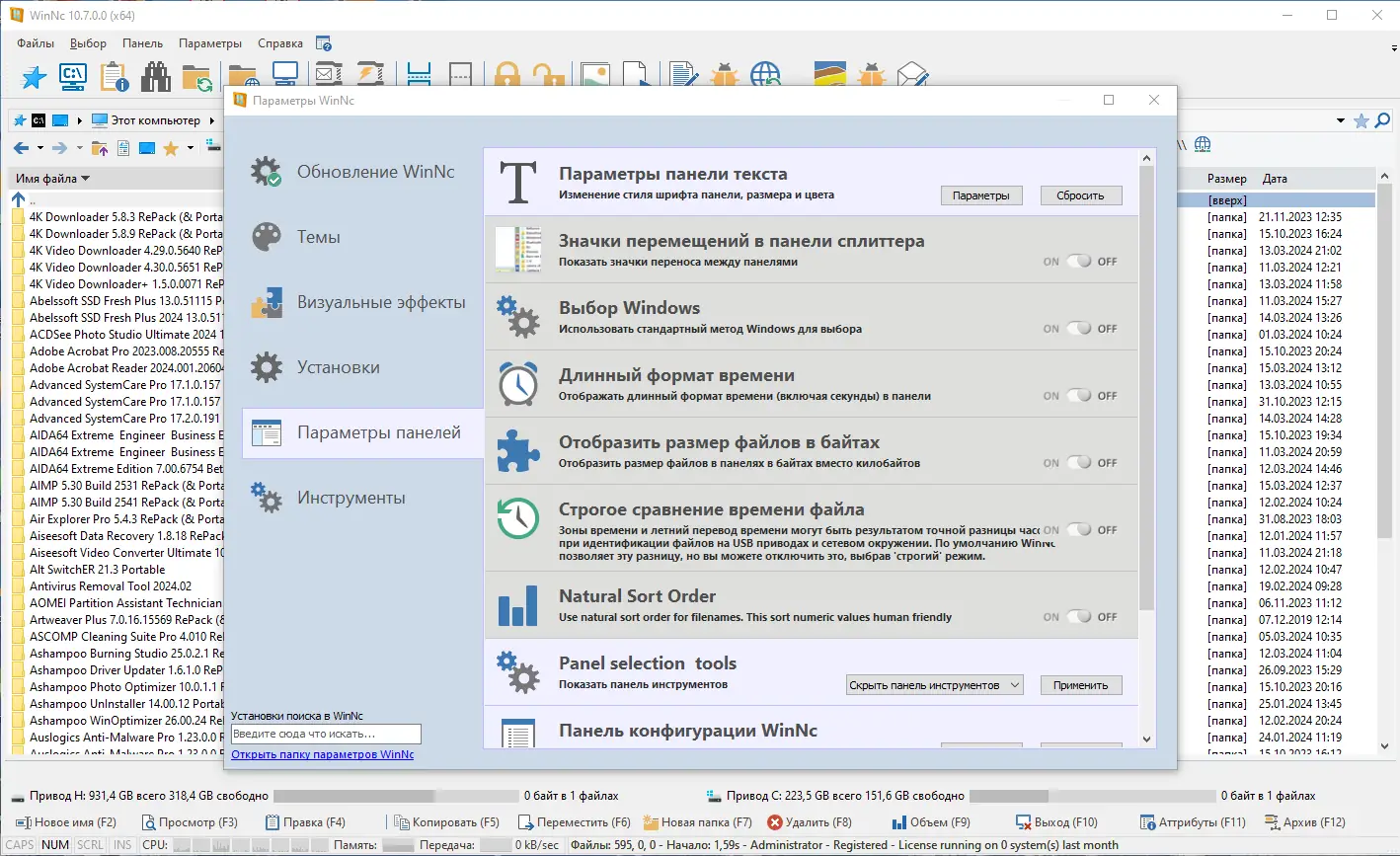This screenshot has height=856, width=1400.
Task: Go back with the left blue arrow
Action: click(x=22, y=148)
